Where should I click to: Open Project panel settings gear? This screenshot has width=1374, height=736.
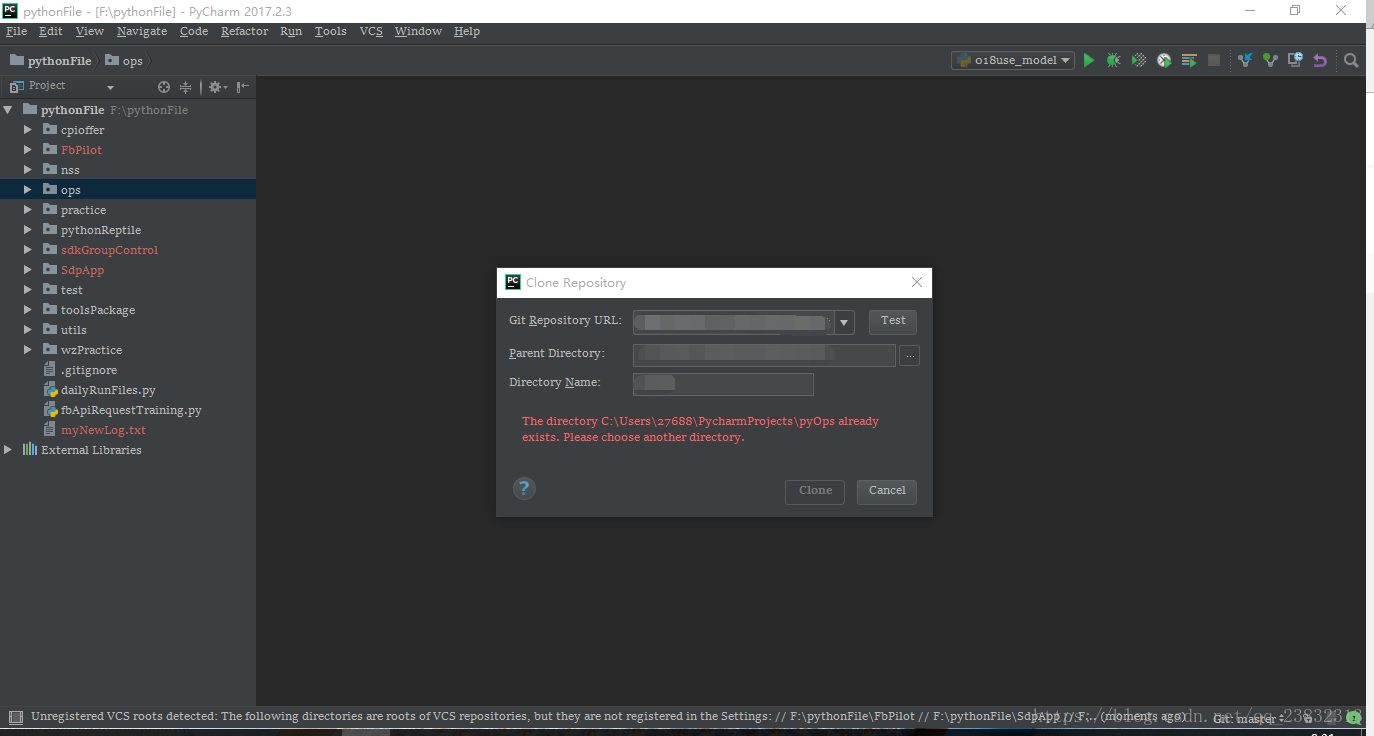tap(216, 87)
